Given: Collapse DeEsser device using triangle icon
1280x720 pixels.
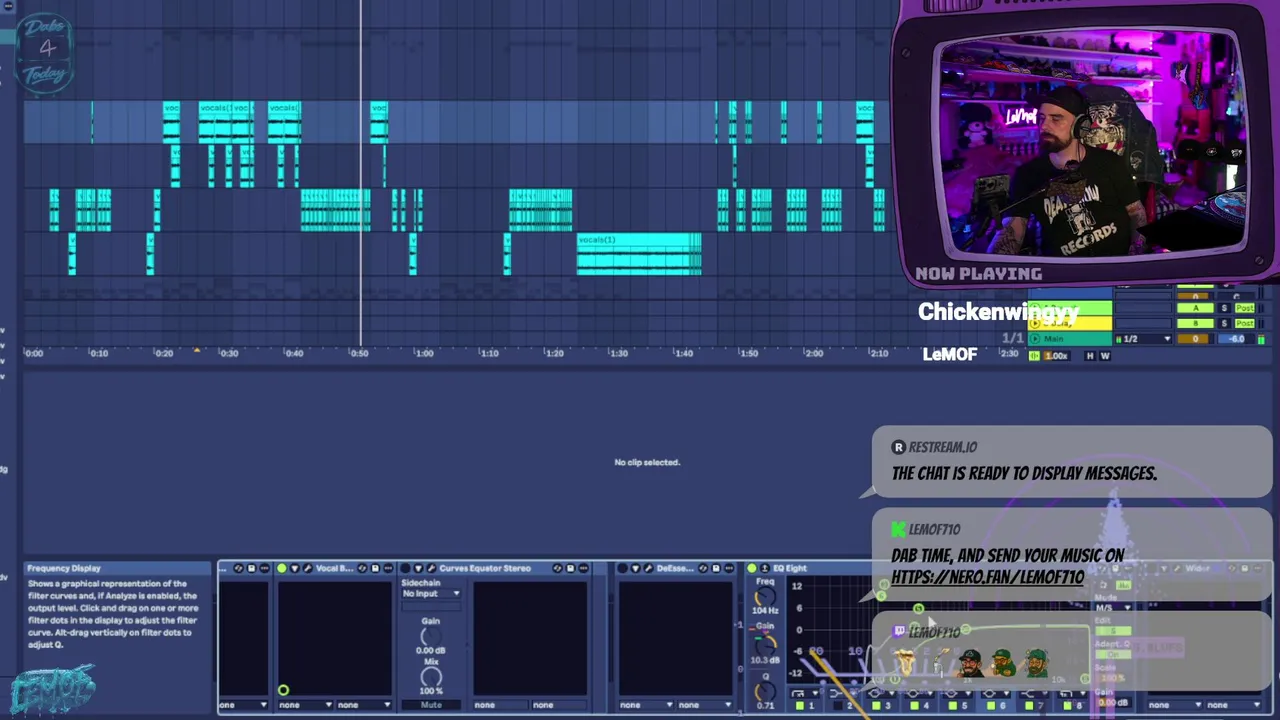Looking at the screenshot, I should click(636, 568).
